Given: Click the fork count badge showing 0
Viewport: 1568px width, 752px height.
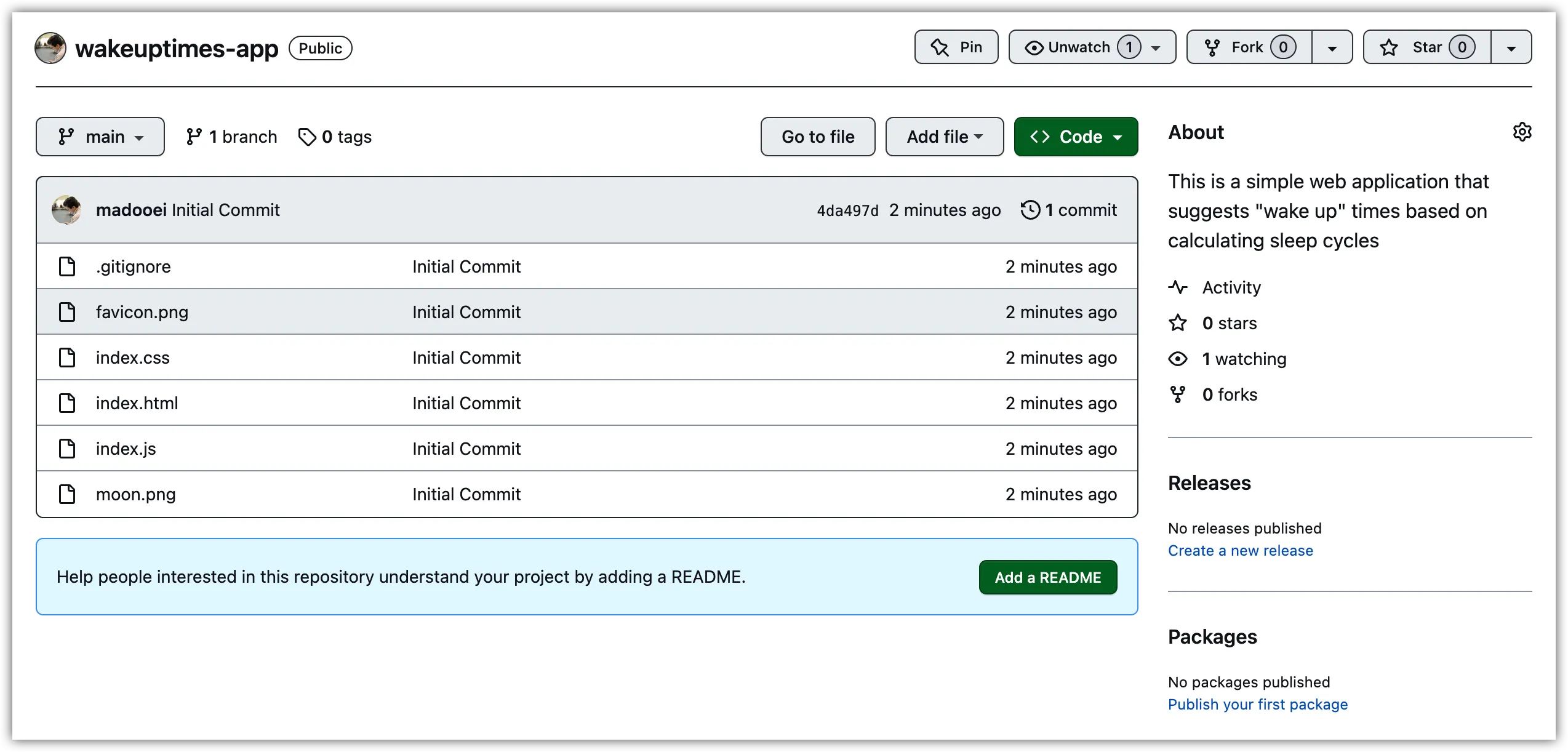Looking at the screenshot, I should (1283, 47).
